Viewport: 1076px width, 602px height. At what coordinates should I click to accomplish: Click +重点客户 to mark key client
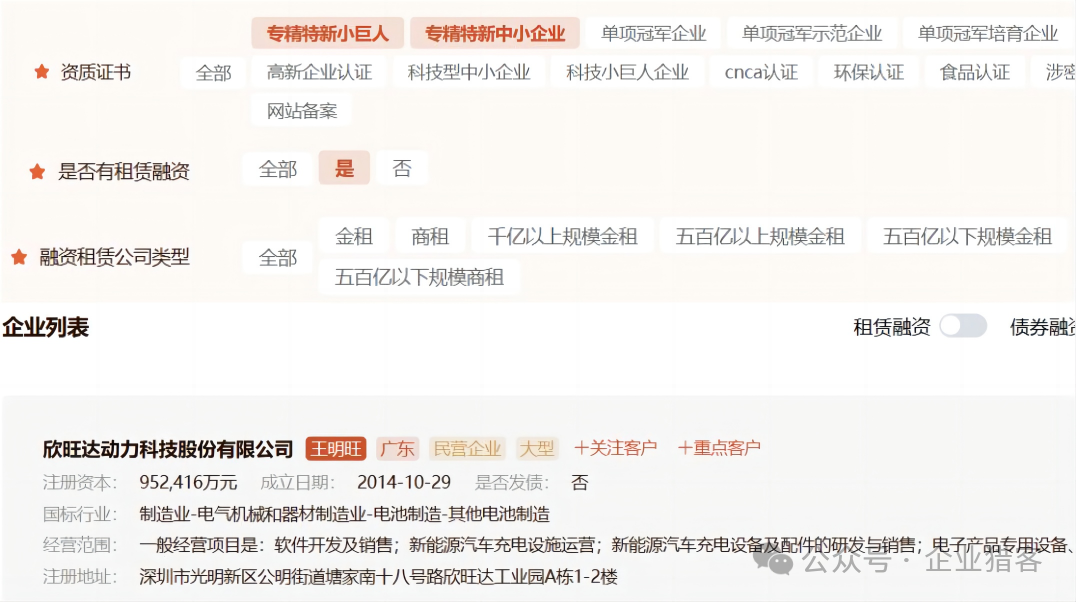tap(719, 448)
